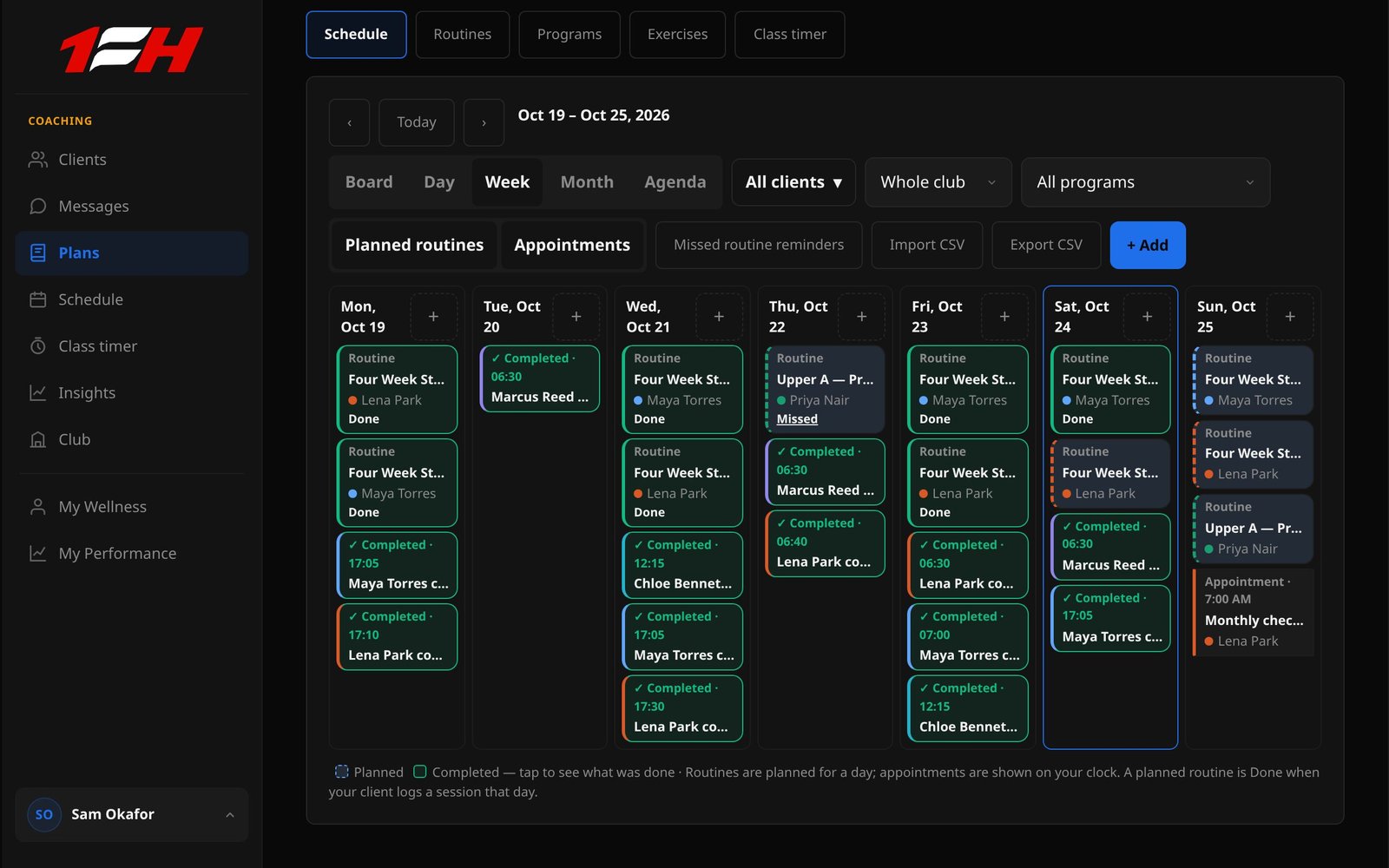Add item to Sun, Oct 25

pyautogui.click(x=1290, y=317)
